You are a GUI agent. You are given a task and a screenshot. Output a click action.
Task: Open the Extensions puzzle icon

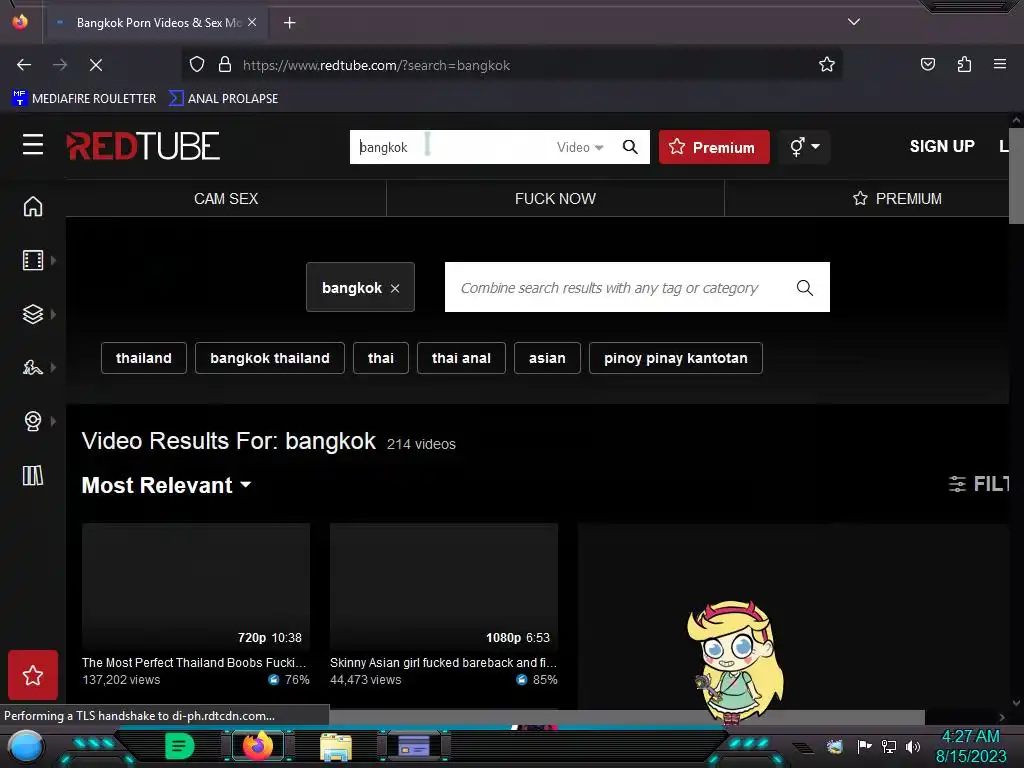coord(964,64)
